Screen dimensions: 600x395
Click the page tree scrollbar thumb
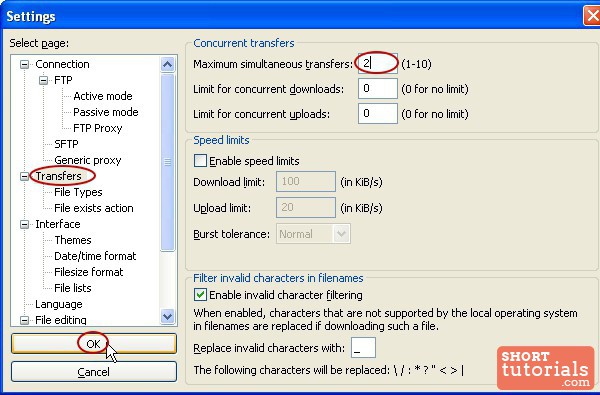click(168, 162)
